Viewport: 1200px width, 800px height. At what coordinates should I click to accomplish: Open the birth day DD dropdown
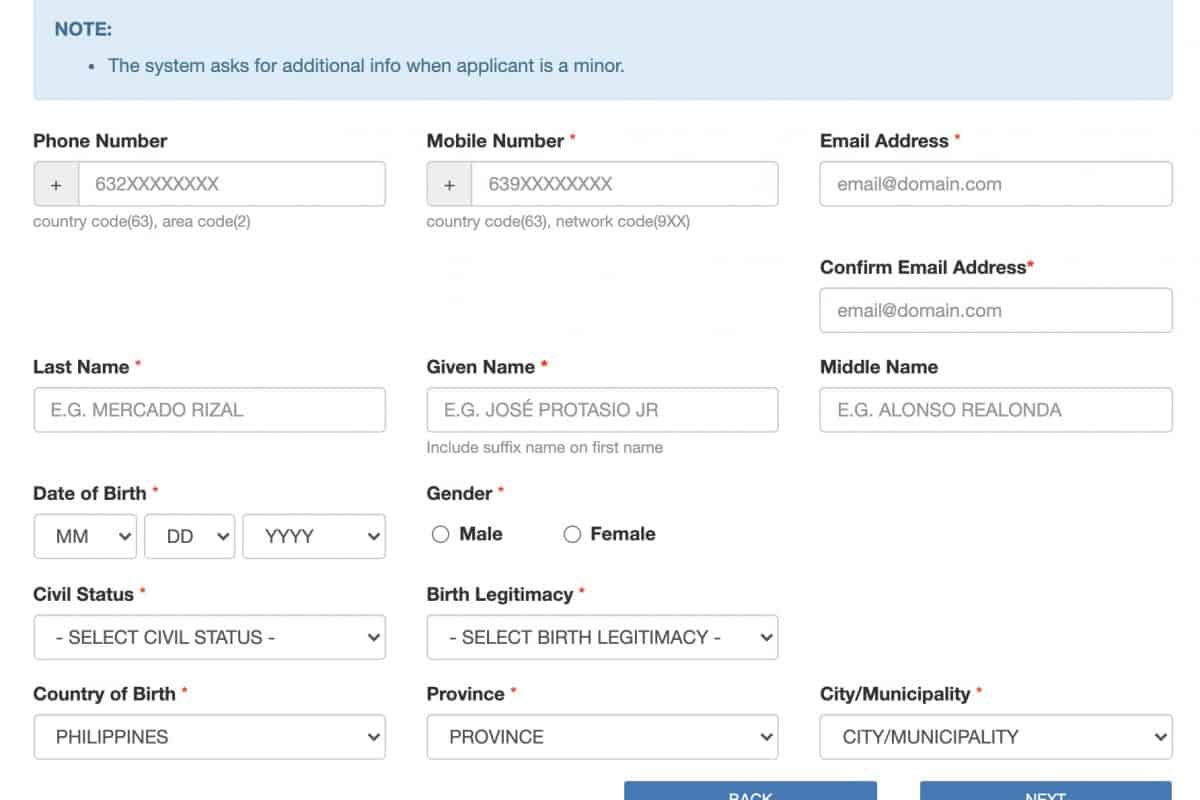(190, 537)
